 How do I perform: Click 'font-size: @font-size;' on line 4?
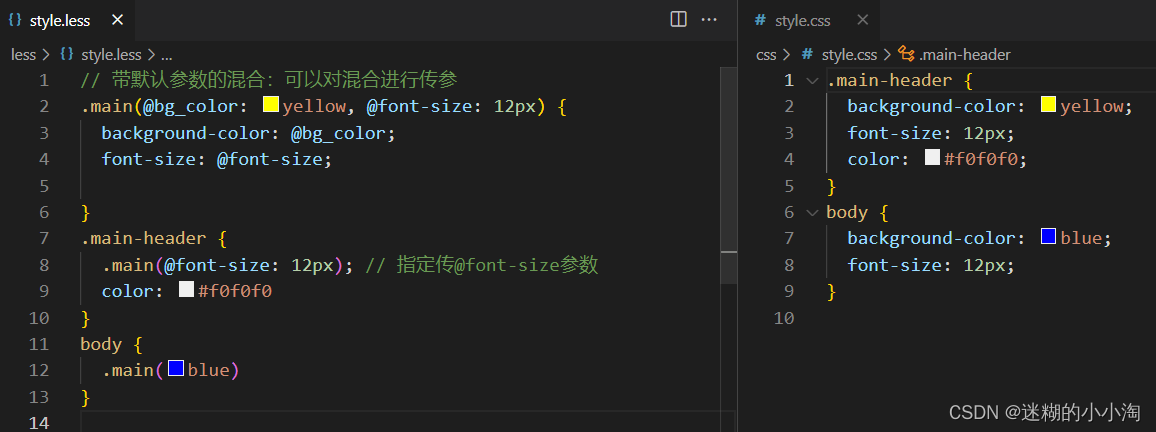tap(217, 159)
